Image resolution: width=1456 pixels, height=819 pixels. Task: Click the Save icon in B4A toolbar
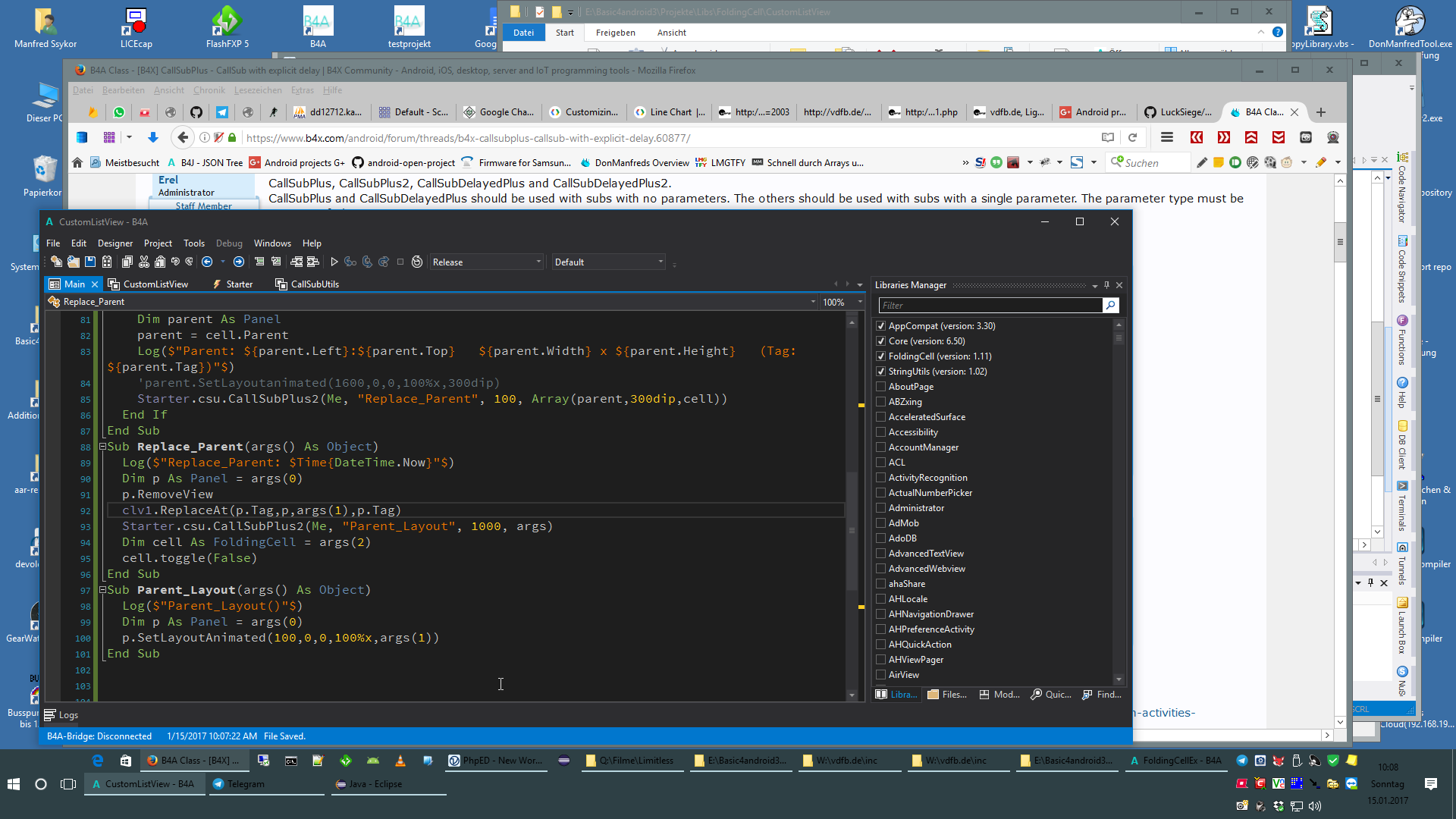click(90, 262)
